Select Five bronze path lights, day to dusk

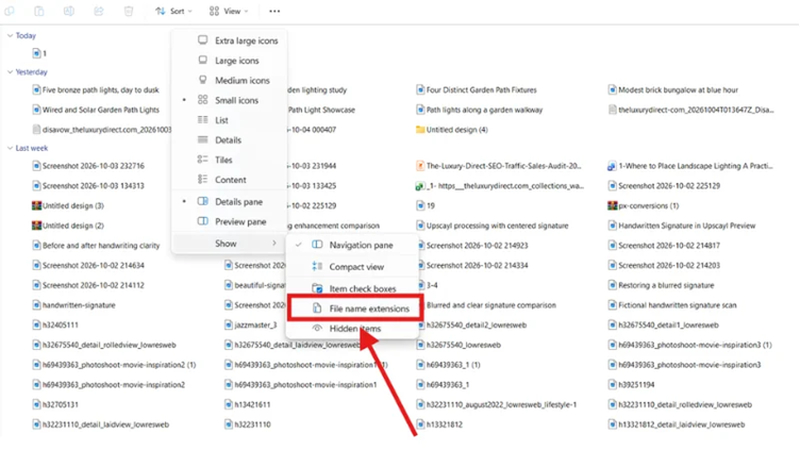pyautogui.click(x=95, y=90)
